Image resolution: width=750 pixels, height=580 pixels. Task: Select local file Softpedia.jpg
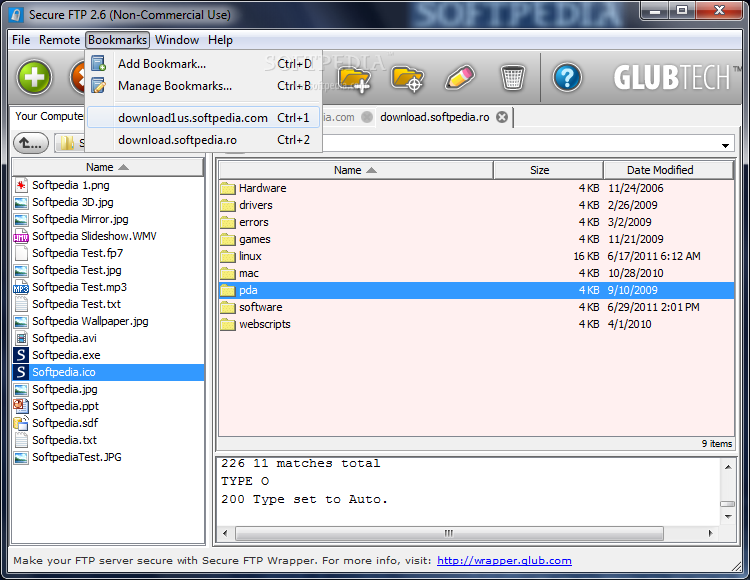108,389
